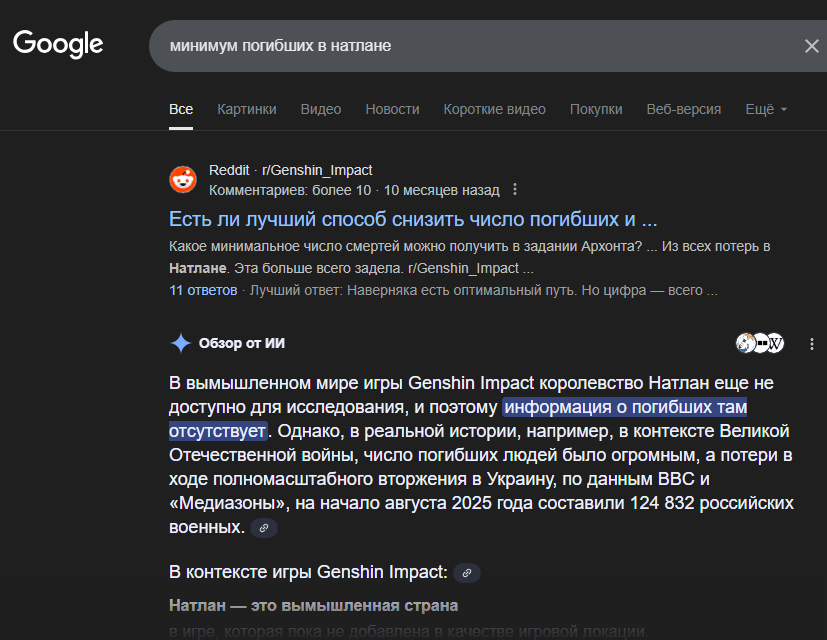Open the Покупки tab
Screen dimensions: 827x640
(596, 109)
